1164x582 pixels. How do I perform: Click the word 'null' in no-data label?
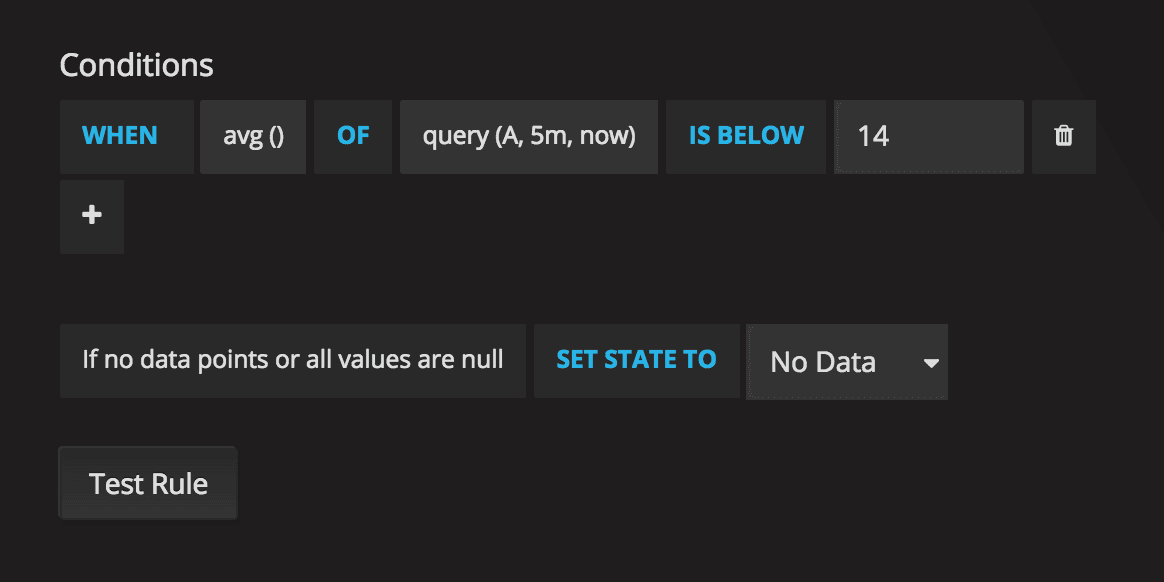[482, 360]
